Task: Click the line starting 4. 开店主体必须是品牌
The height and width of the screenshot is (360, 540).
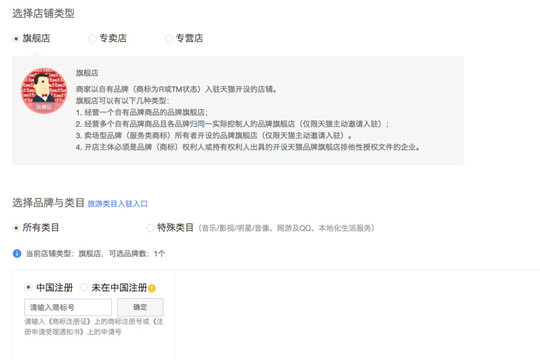Action: pyautogui.click(x=248, y=147)
